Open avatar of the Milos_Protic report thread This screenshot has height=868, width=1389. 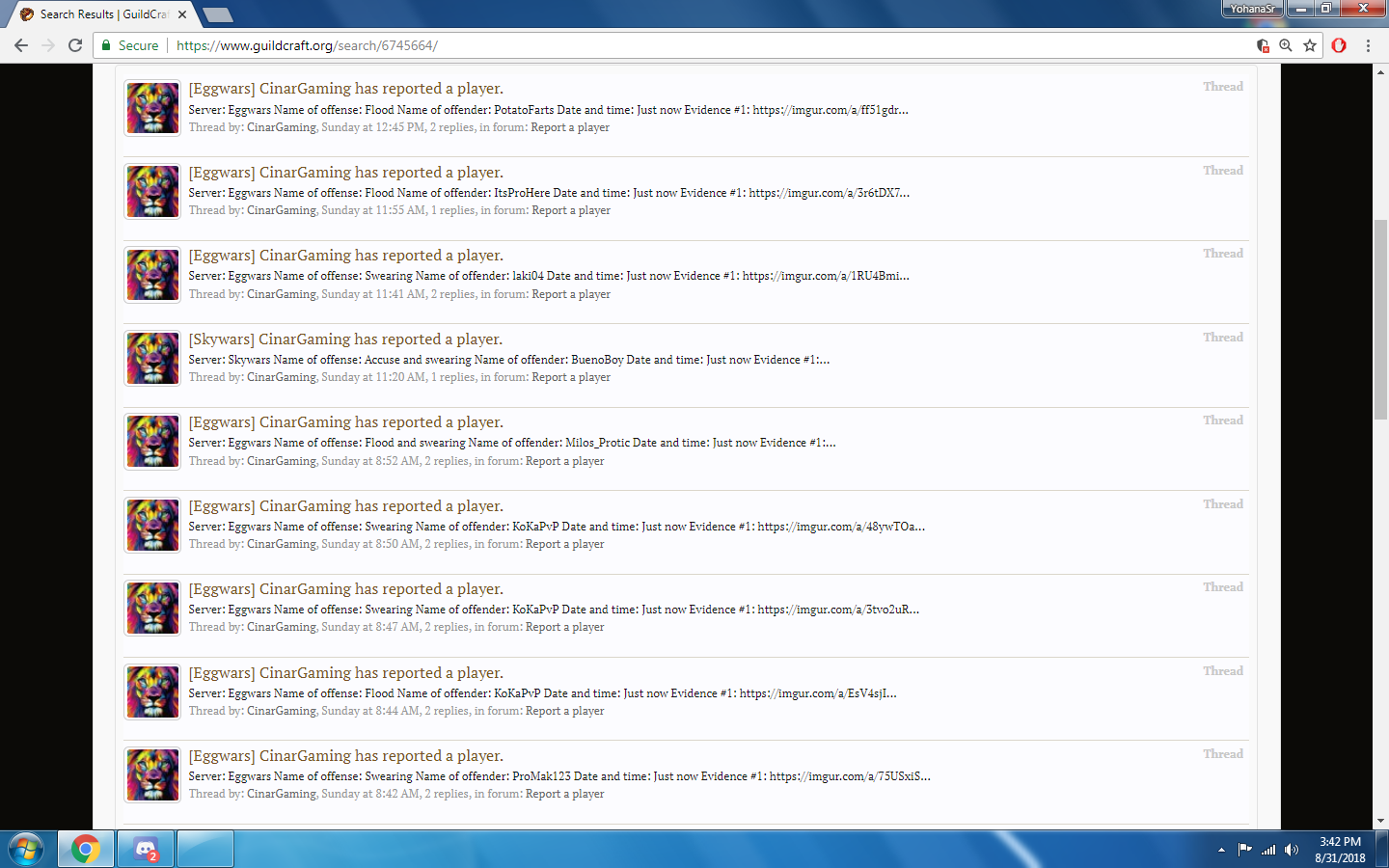tap(152, 442)
